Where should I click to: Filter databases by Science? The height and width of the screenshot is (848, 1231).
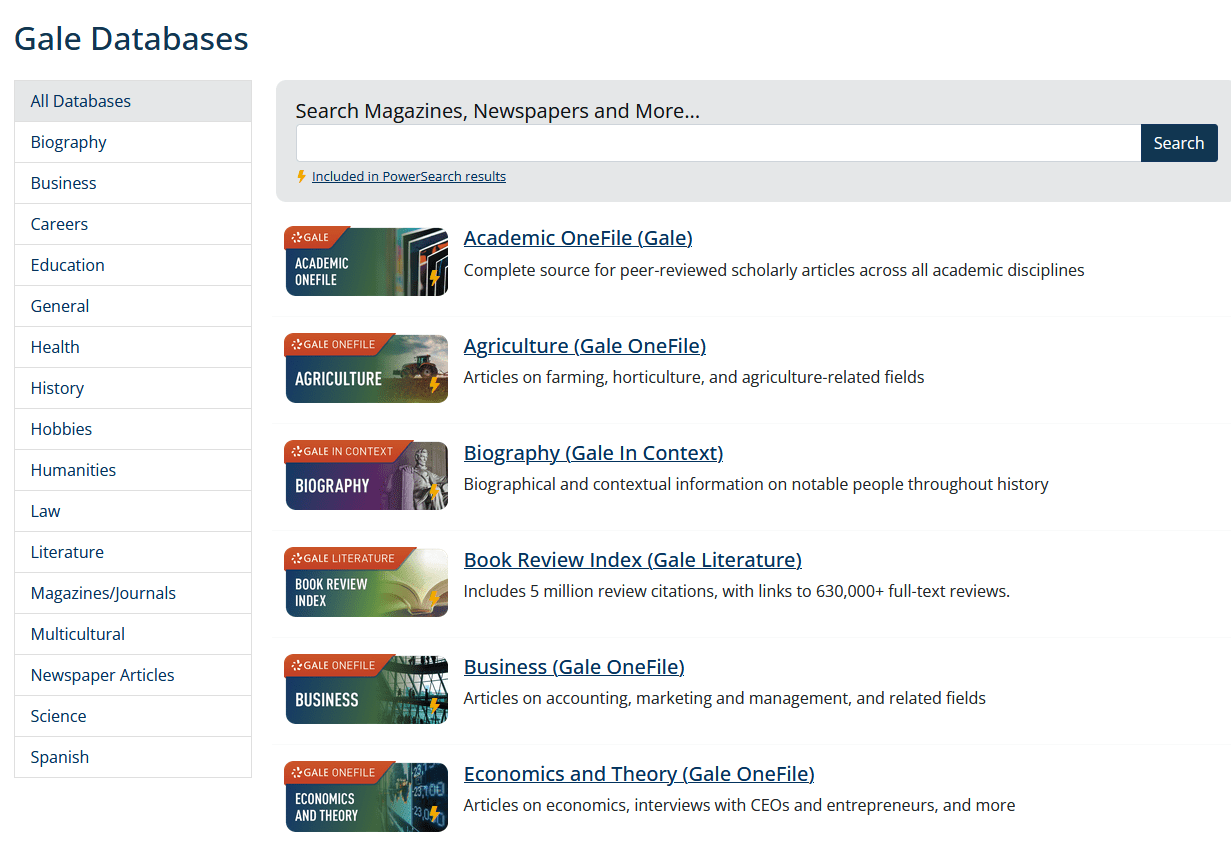click(133, 716)
